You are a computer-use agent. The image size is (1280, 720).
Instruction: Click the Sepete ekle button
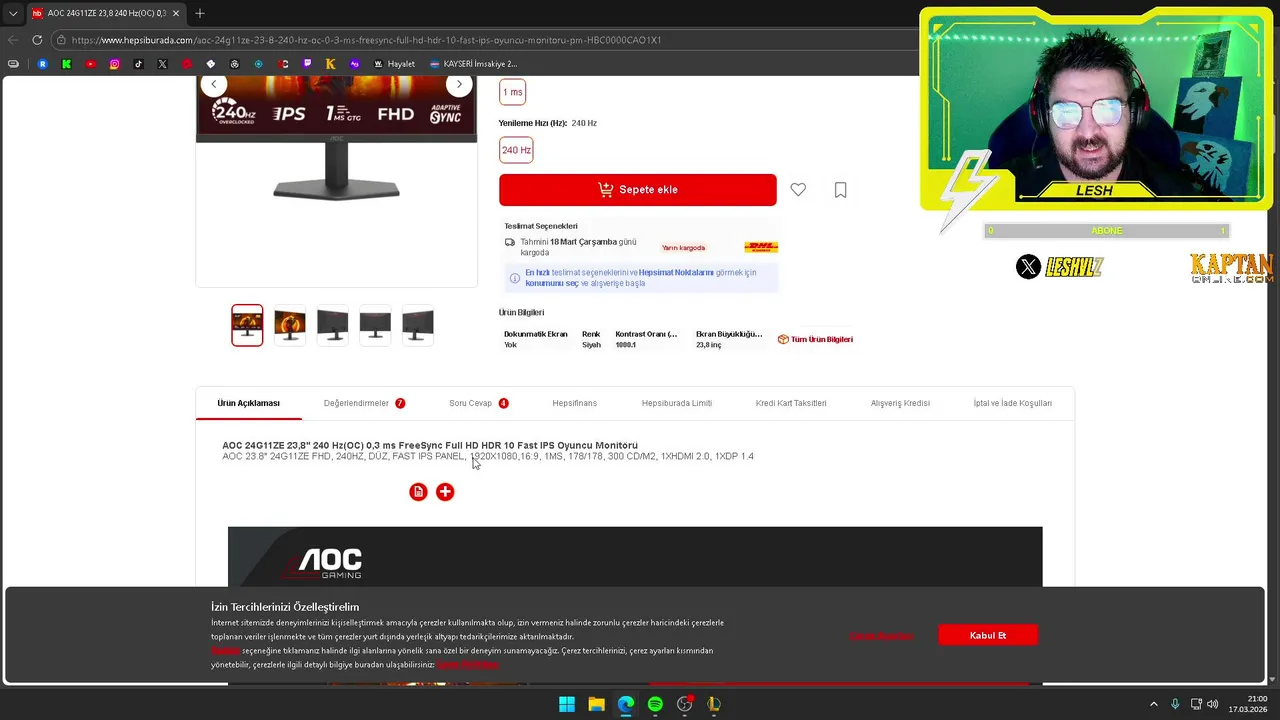coord(637,189)
